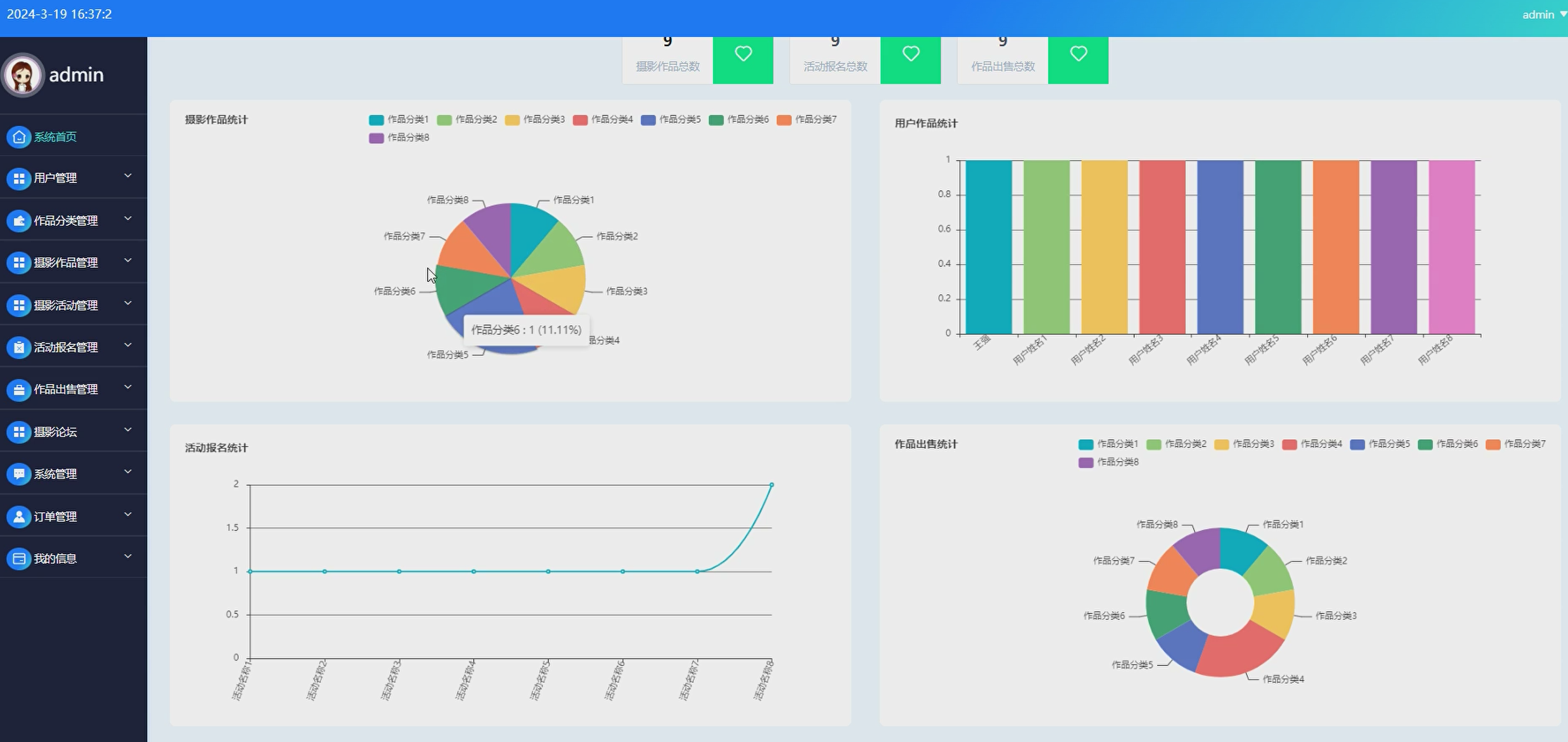Toggle 作品分类1 legend in 摄影作品统计
Image resolution: width=1568 pixels, height=742 pixels.
(399, 119)
